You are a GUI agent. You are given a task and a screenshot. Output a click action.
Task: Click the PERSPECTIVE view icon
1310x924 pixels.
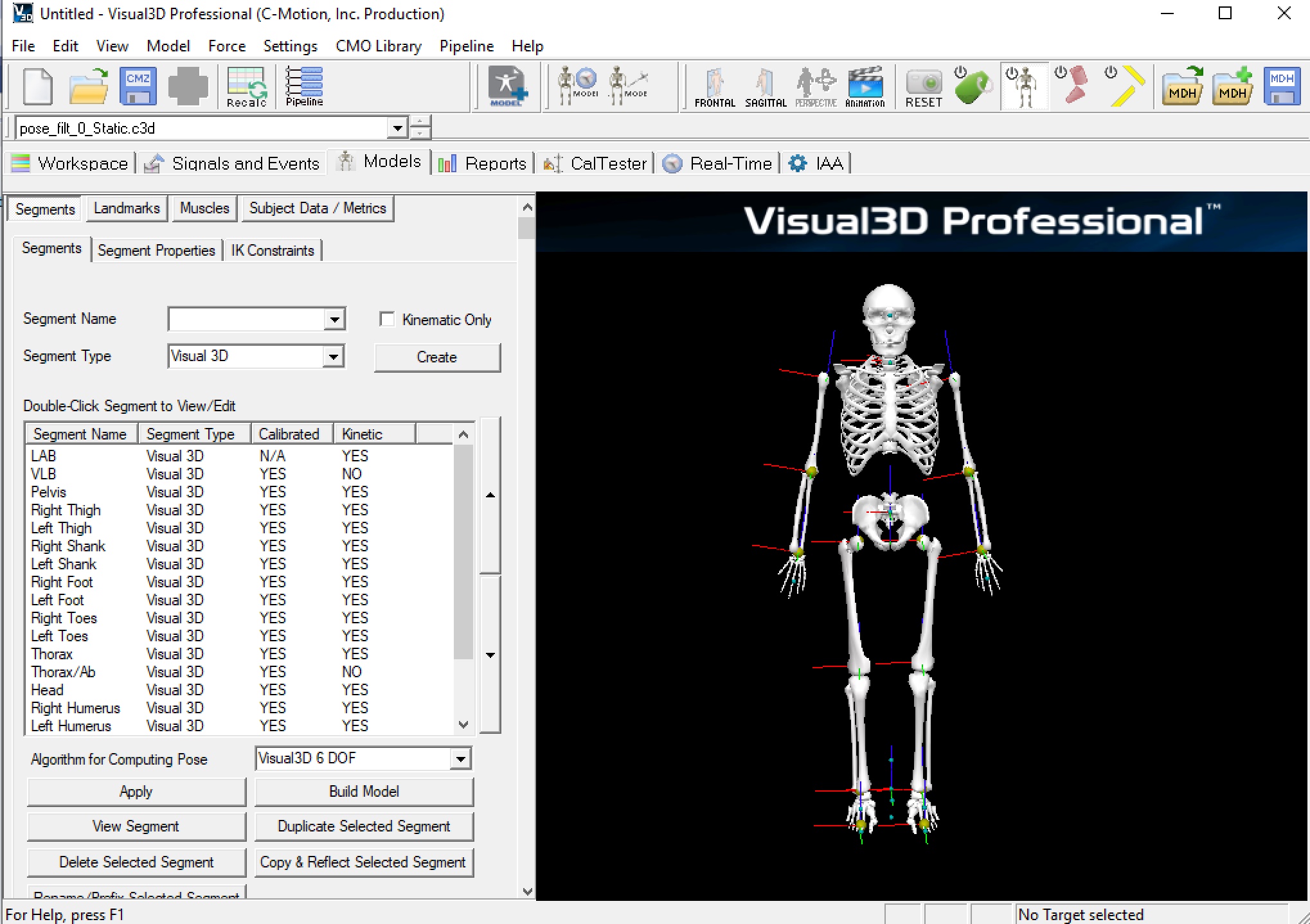[816, 87]
